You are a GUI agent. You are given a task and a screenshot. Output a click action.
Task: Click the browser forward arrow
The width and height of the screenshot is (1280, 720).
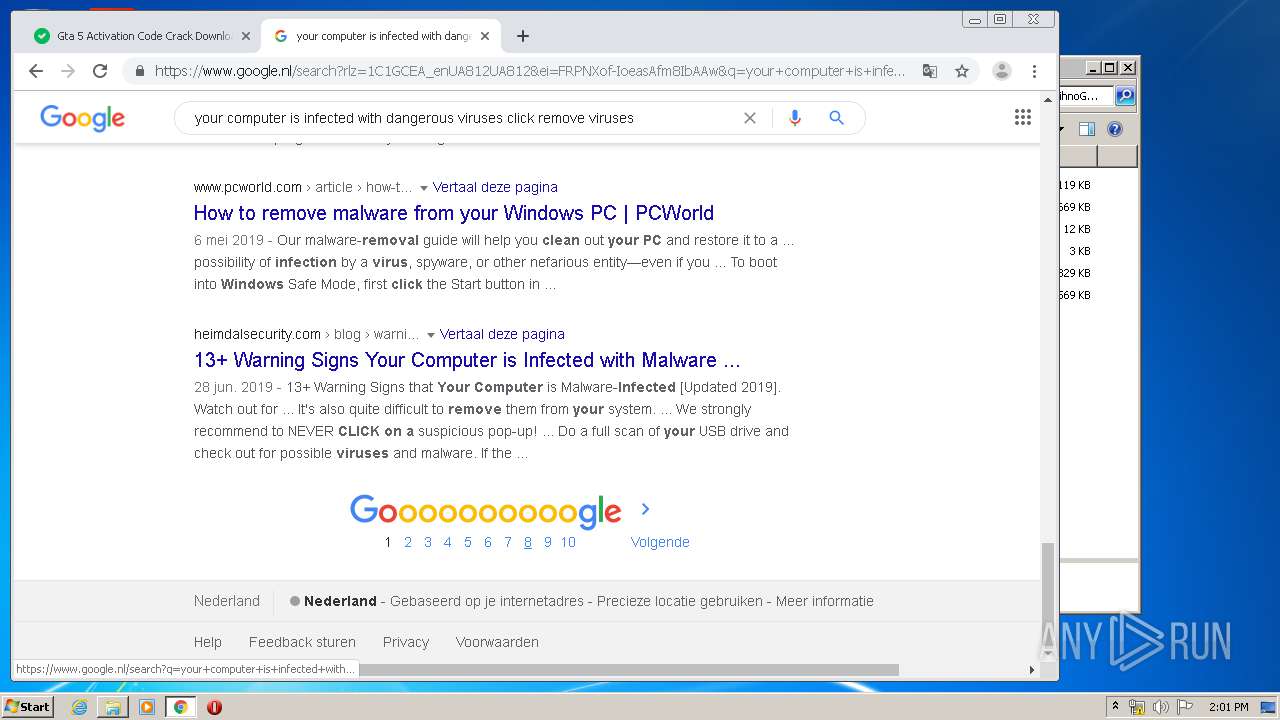point(68,71)
